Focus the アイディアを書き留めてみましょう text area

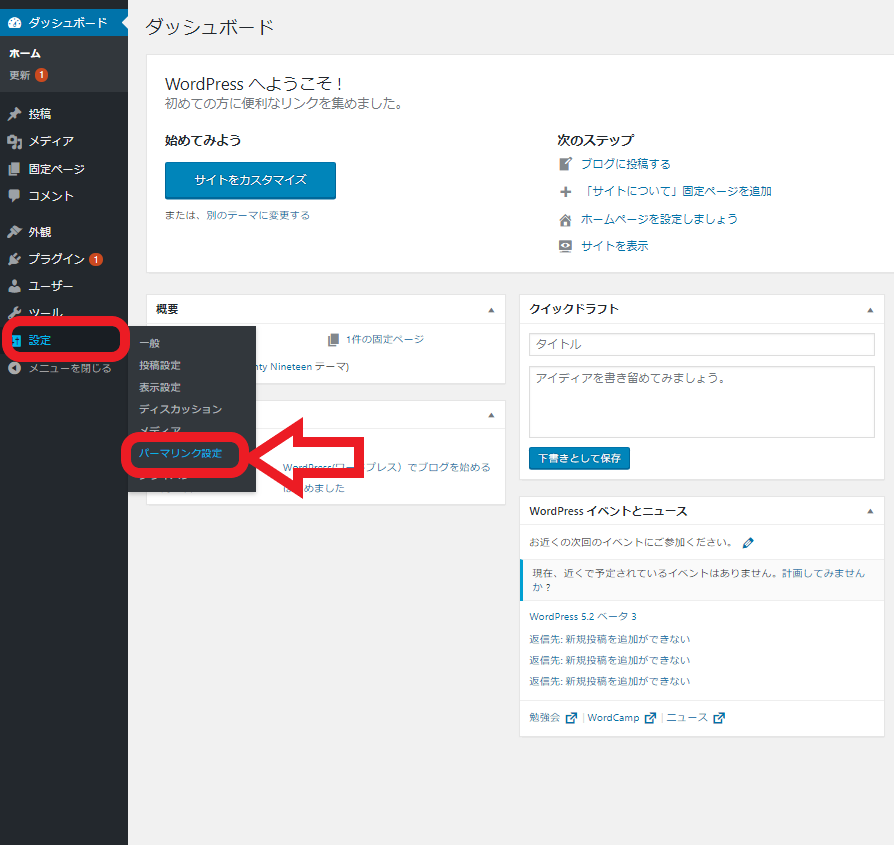701,402
